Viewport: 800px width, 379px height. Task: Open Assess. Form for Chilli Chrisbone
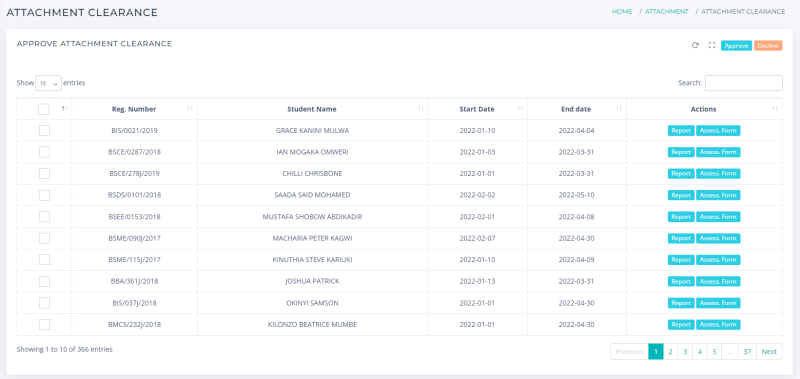point(718,173)
